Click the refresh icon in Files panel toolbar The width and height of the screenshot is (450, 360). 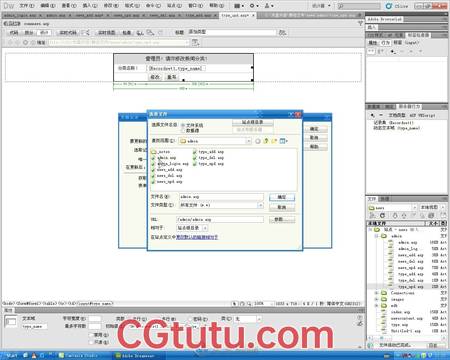pyautogui.click(x=382, y=215)
